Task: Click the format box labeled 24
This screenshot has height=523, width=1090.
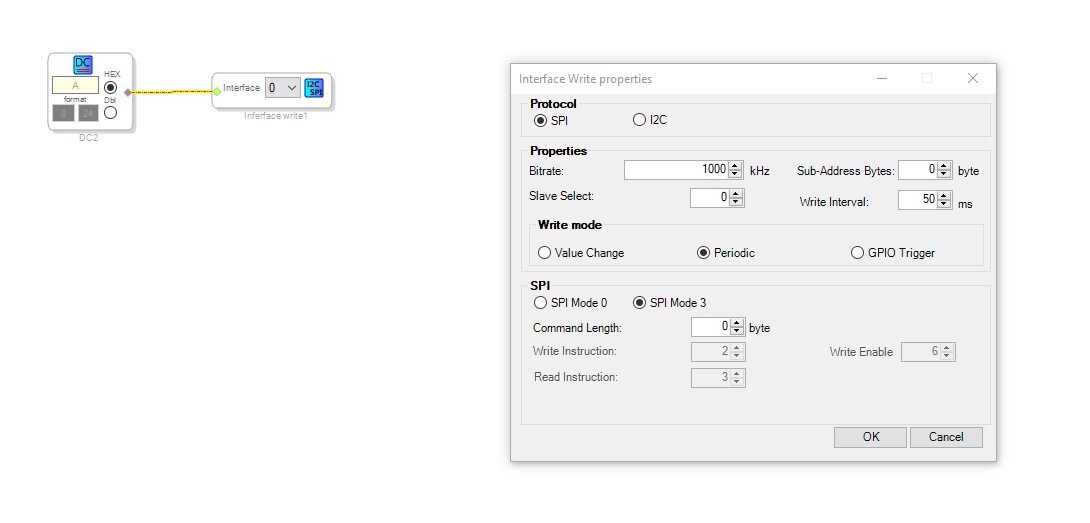Action: 88,113
